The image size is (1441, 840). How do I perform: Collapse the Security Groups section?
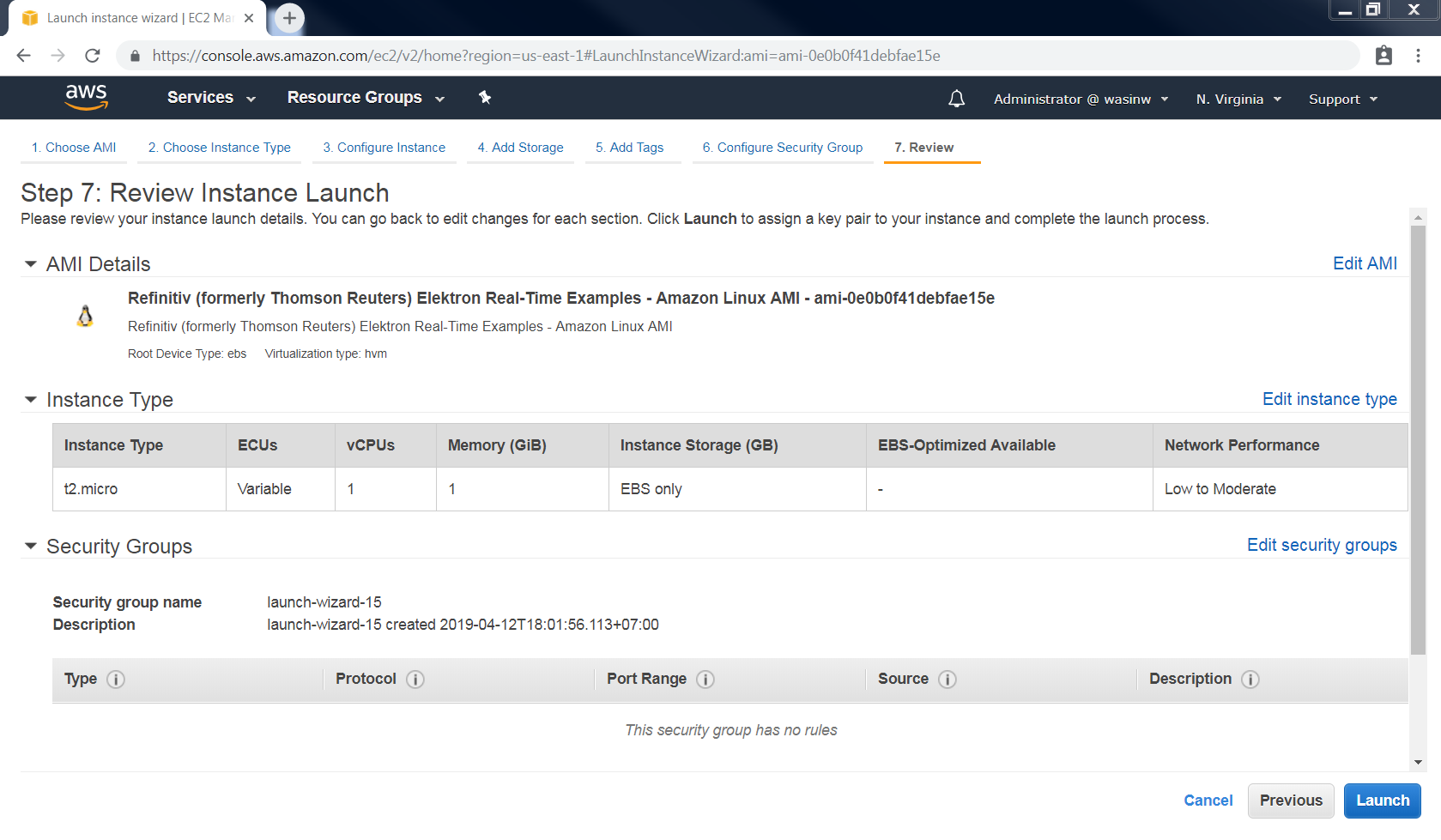click(31, 547)
